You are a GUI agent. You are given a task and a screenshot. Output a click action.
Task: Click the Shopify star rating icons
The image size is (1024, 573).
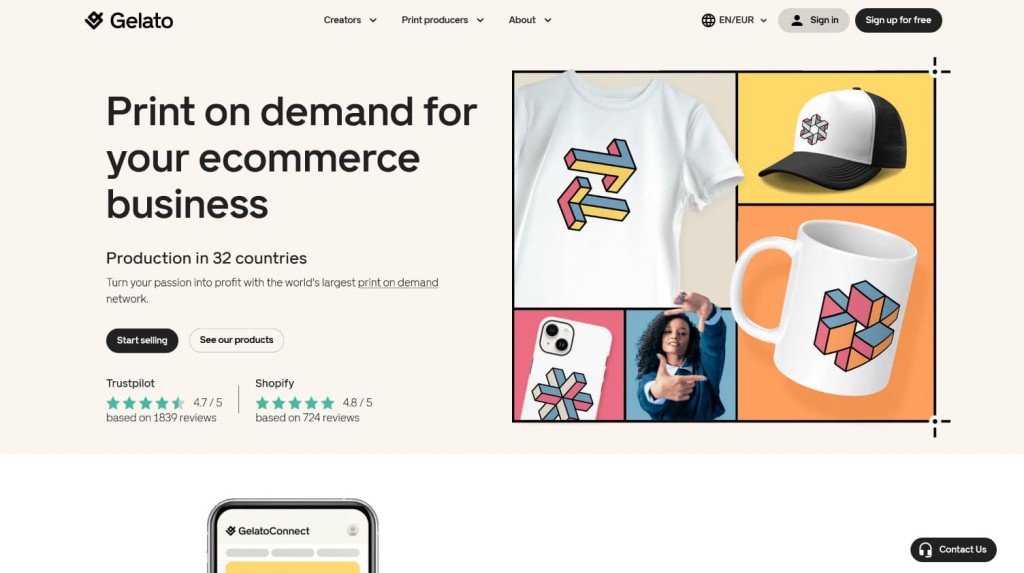[x=295, y=402]
